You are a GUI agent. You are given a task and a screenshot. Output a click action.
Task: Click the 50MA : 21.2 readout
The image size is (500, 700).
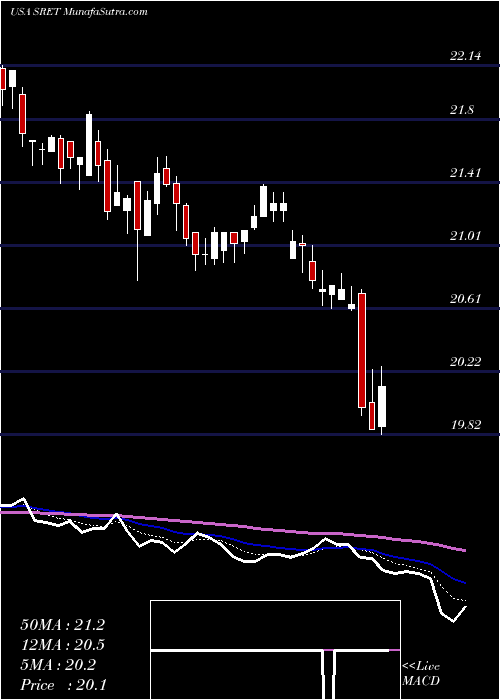63,625
